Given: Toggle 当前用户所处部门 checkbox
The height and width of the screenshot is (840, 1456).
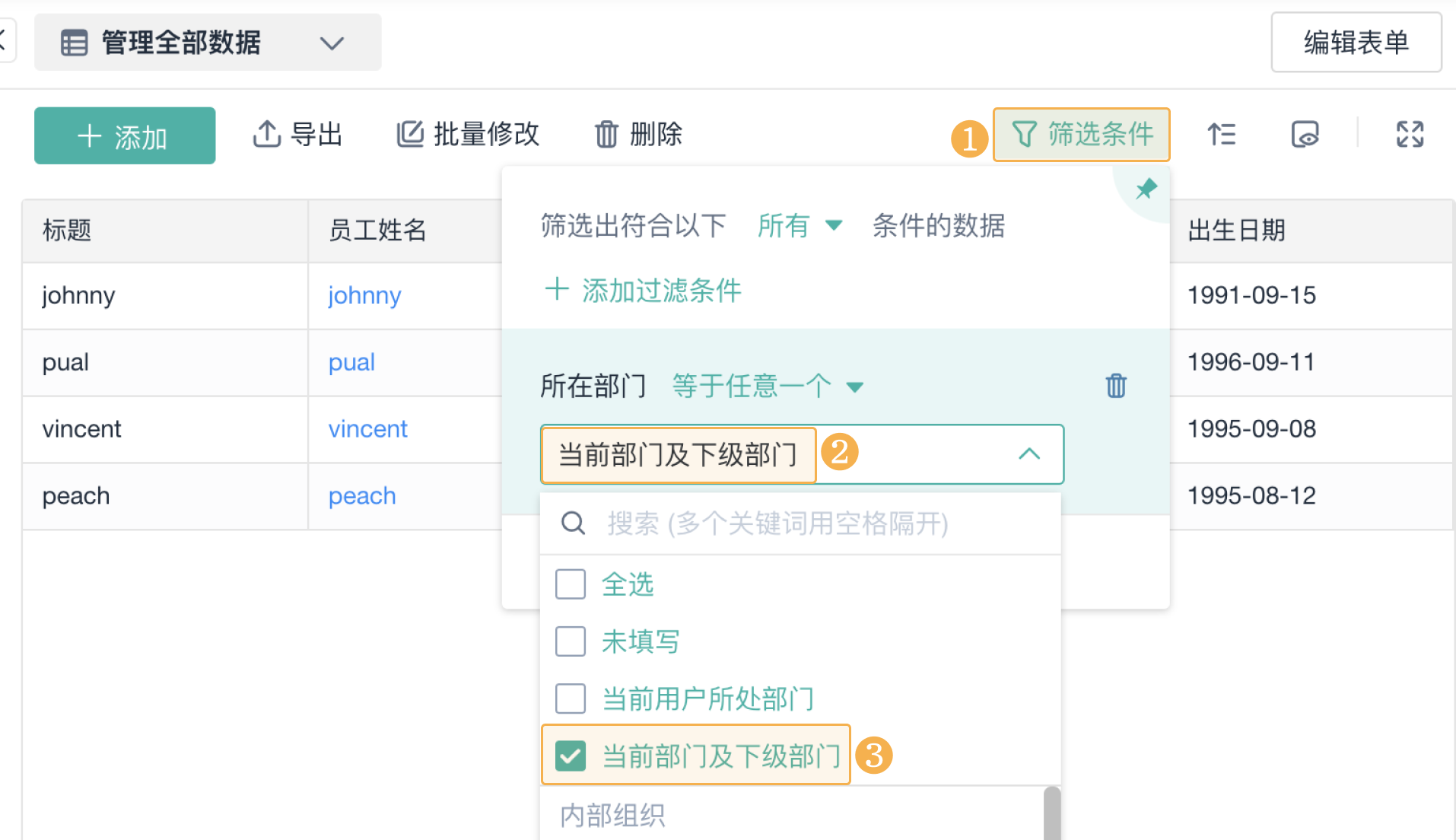Looking at the screenshot, I should (571, 698).
